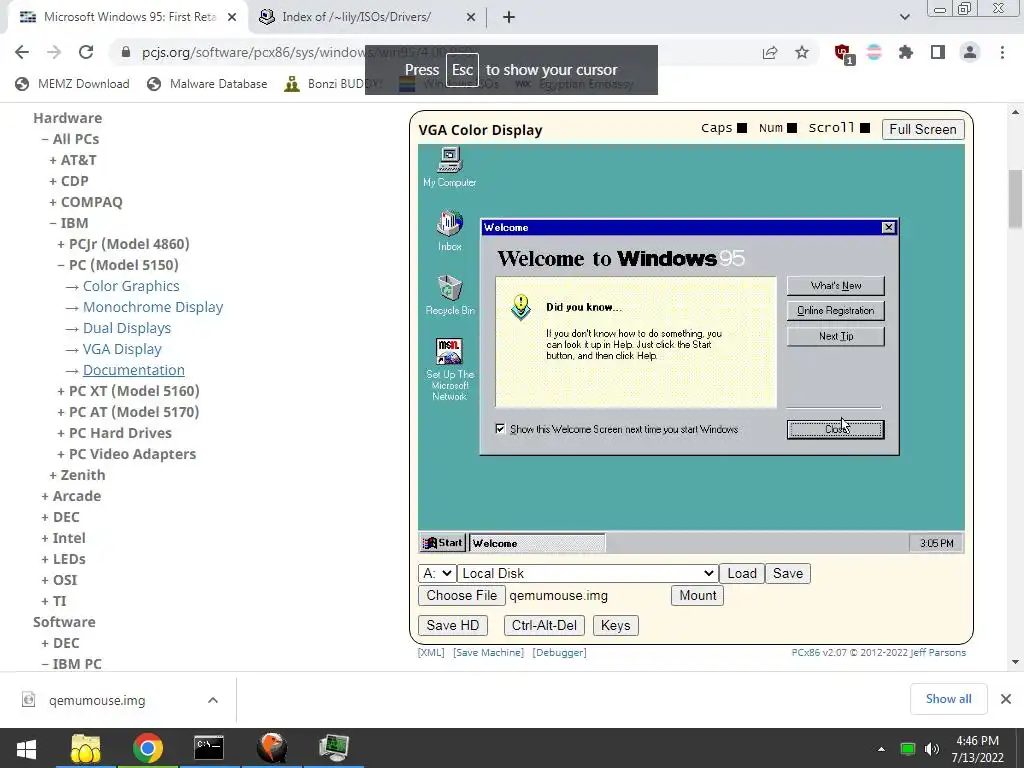Open the Inbox desktop icon
The width and height of the screenshot is (1024, 768).
(x=449, y=231)
